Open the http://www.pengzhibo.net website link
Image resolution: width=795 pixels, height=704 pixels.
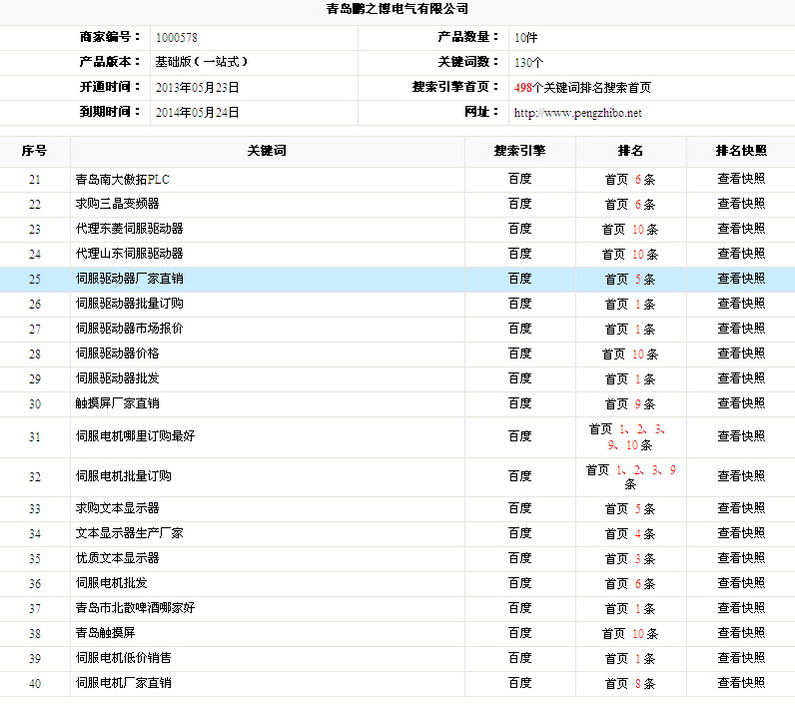point(577,113)
